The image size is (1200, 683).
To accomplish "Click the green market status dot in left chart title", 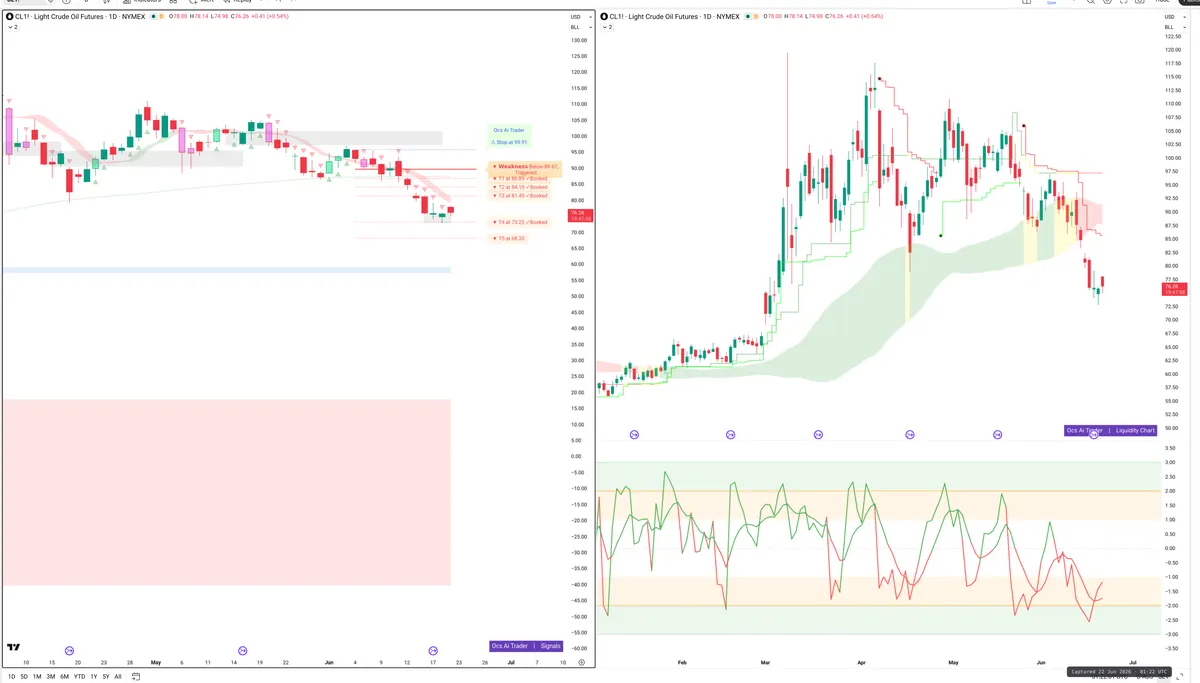I will click(155, 17).
